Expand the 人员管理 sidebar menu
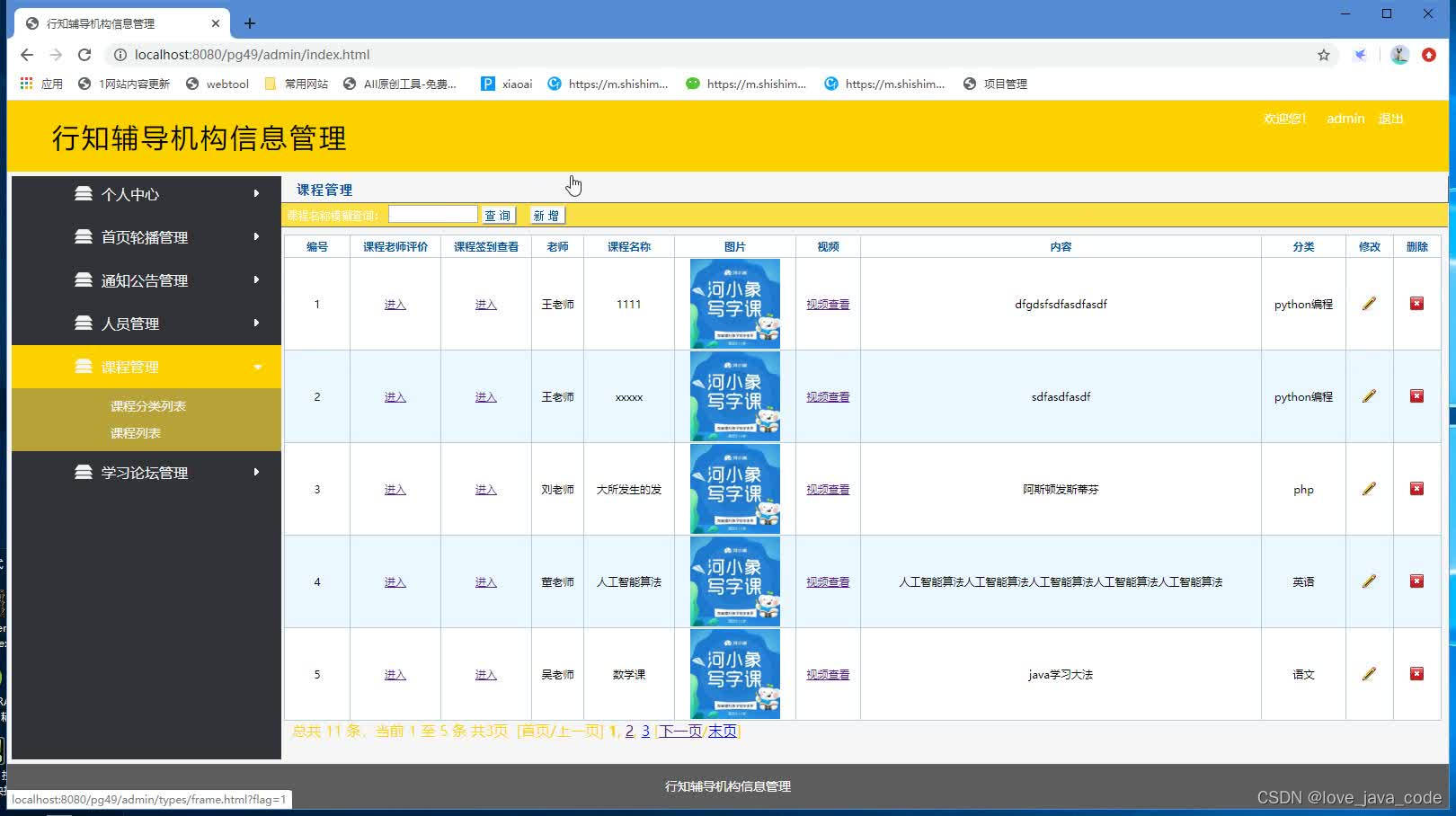 pyautogui.click(x=146, y=324)
